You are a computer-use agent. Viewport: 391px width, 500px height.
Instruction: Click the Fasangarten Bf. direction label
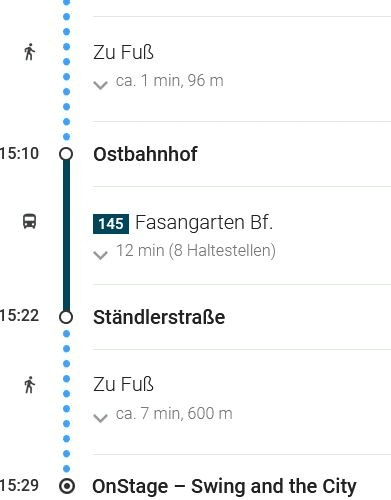(204, 222)
